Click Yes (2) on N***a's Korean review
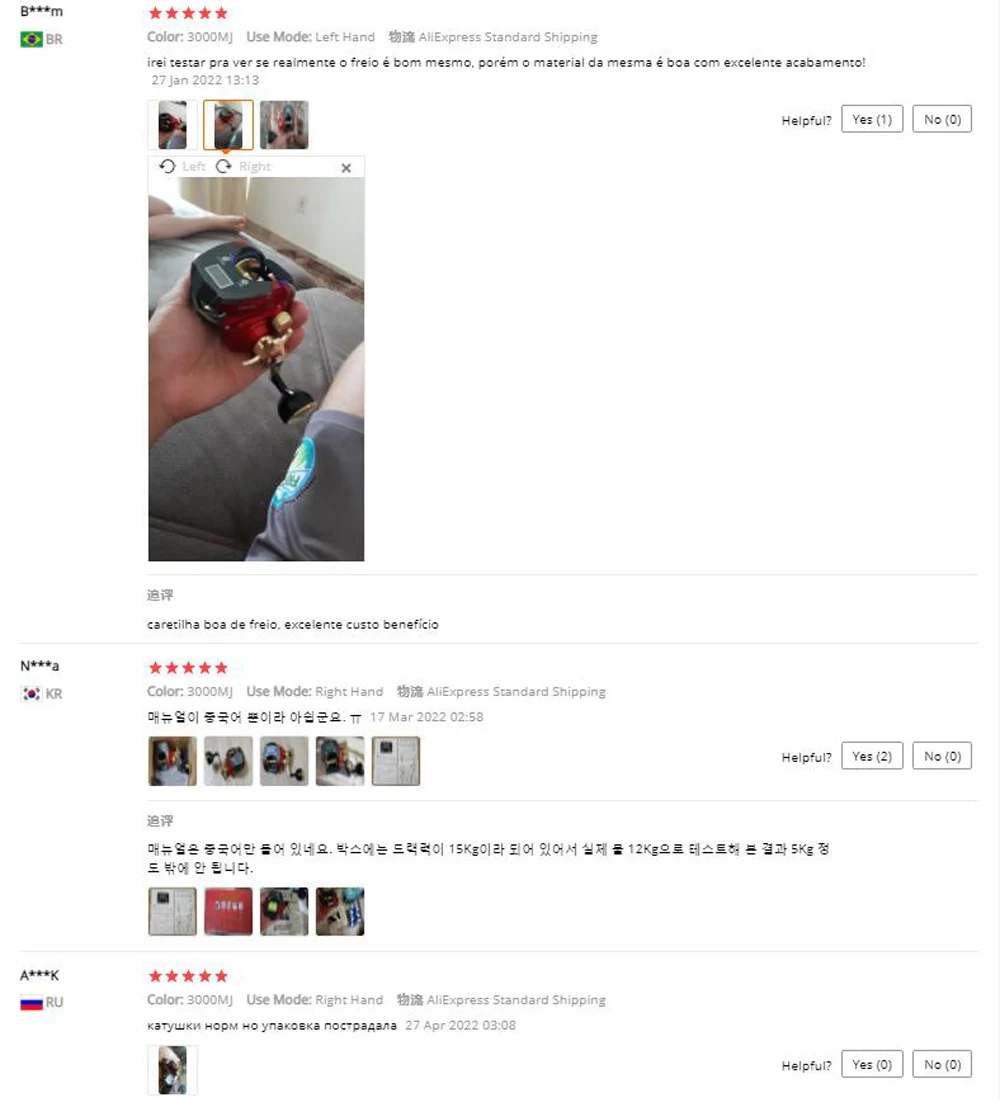 click(872, 756)
